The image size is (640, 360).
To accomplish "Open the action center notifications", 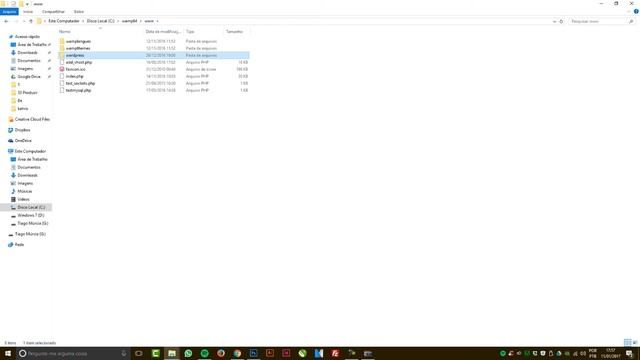I will click(629, 353).
